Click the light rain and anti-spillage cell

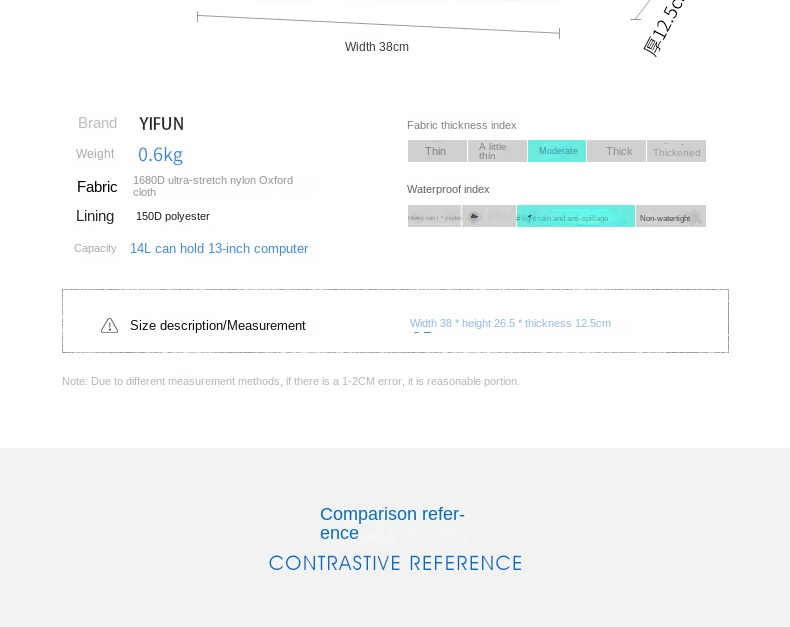click(x=576, y=216)
